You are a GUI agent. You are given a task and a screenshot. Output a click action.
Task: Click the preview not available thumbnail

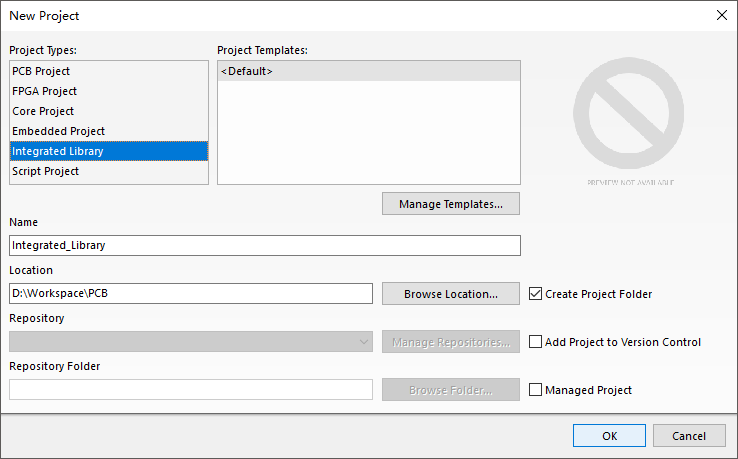click(630, 125)
